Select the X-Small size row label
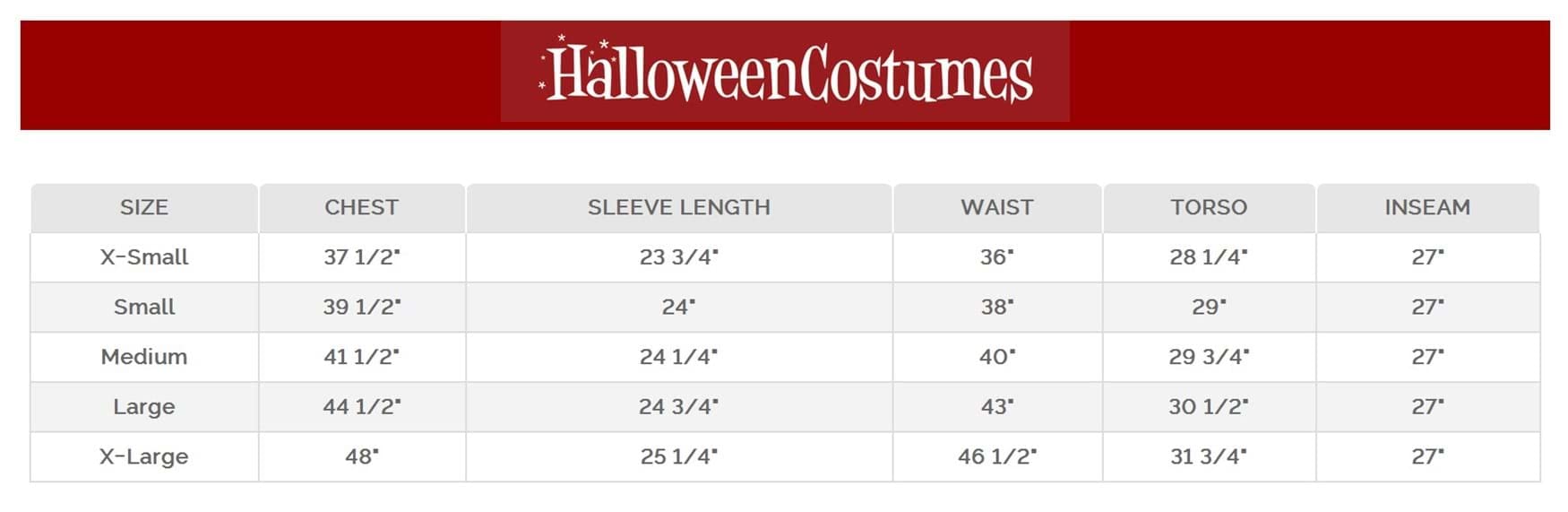The height and width of the screenshot is (512, 1568). [144, 257]
